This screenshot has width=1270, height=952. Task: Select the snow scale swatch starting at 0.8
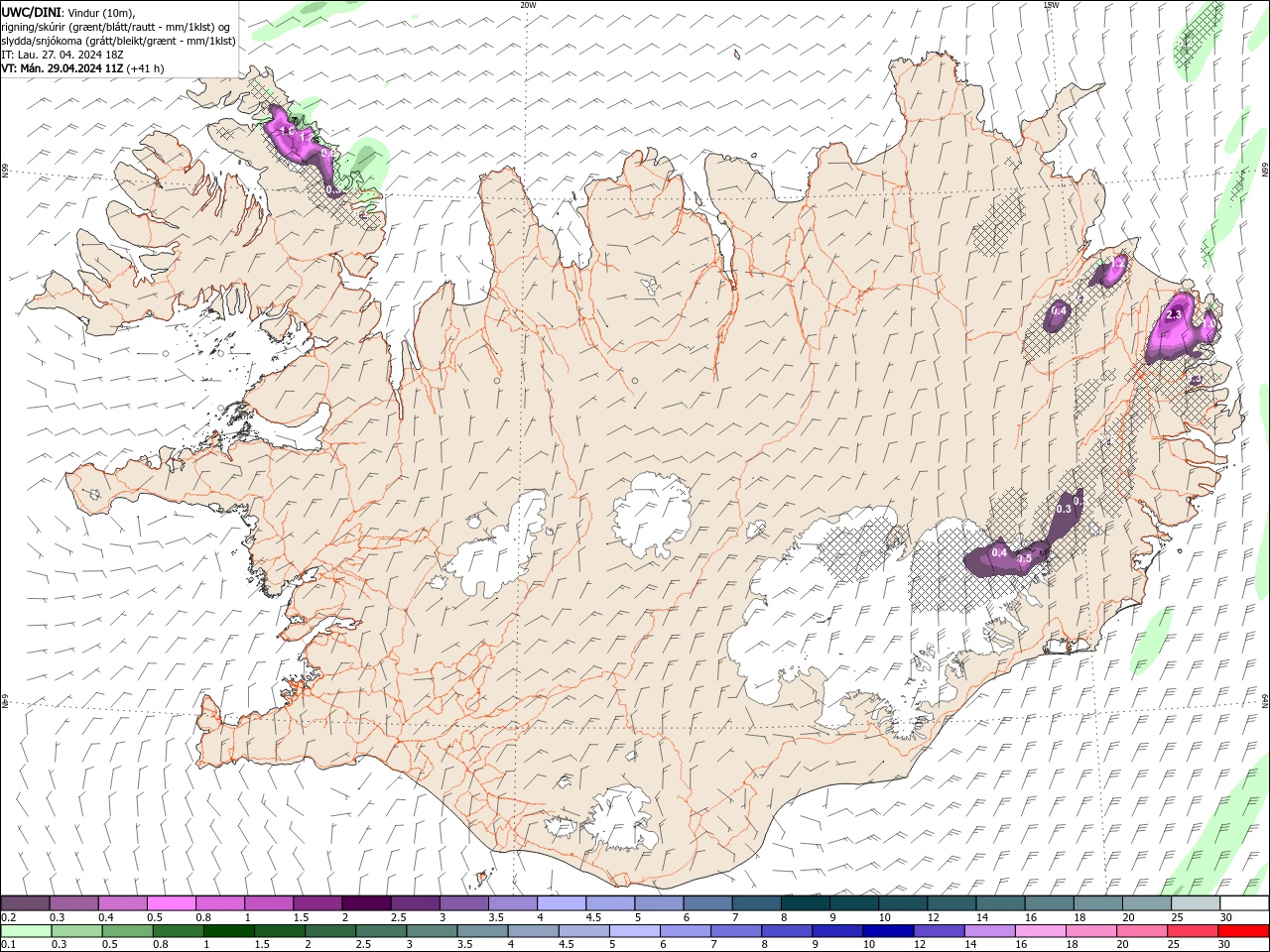click(220, 903)
